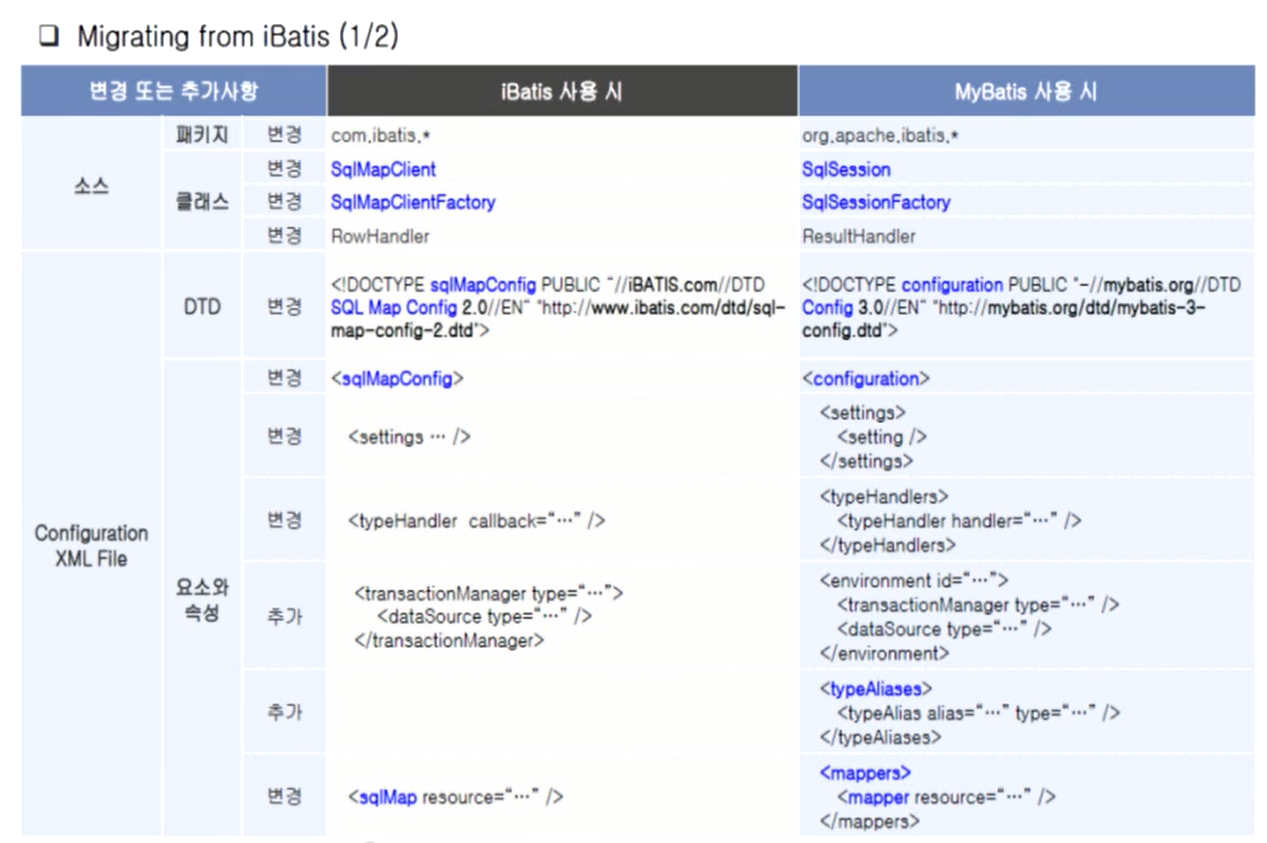1267x843 pixels.
Task: Click the '<mapper resource=…' line
Action: 946,797
